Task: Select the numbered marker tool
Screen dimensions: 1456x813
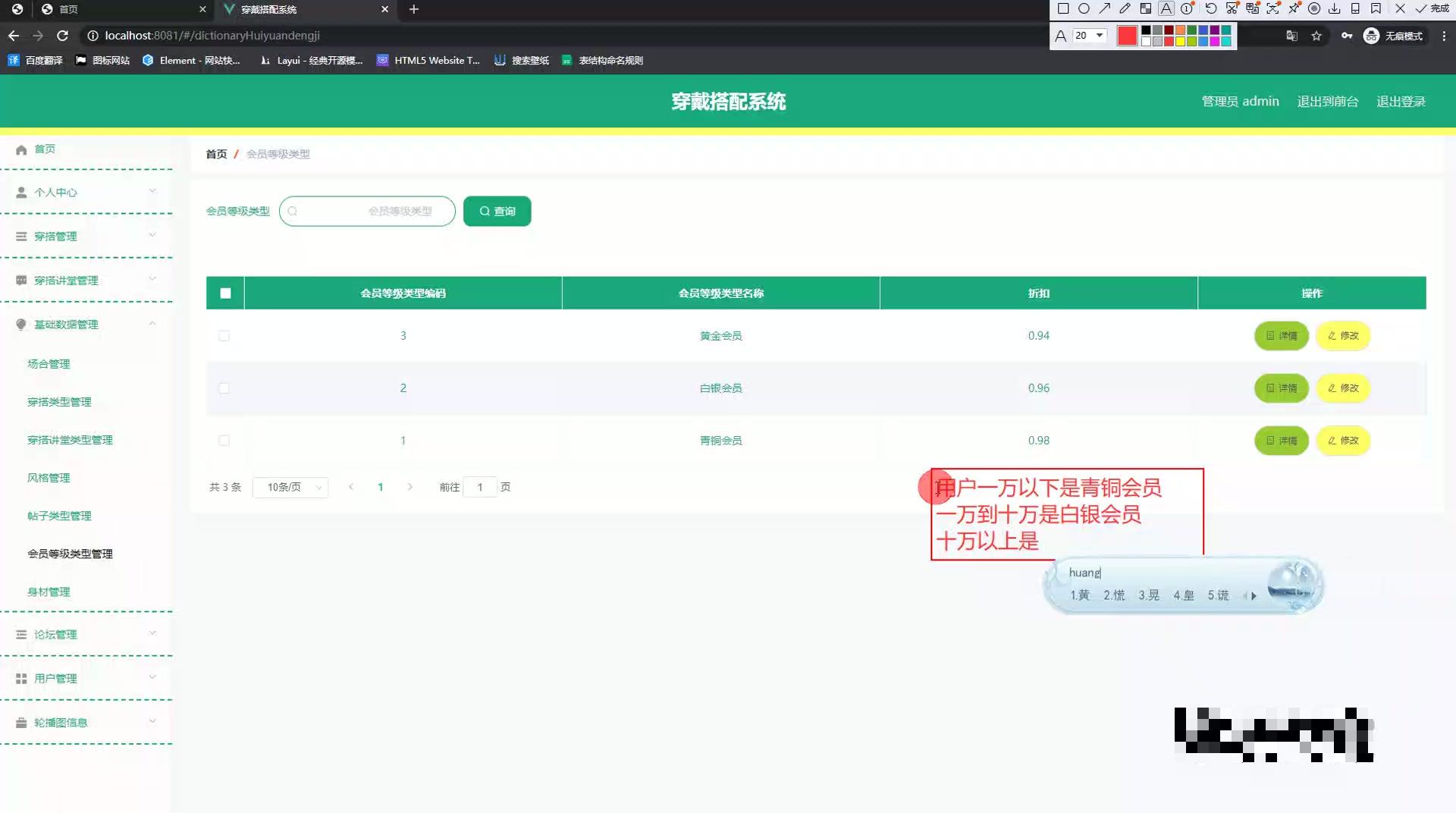Action: tap(1187, 8)
